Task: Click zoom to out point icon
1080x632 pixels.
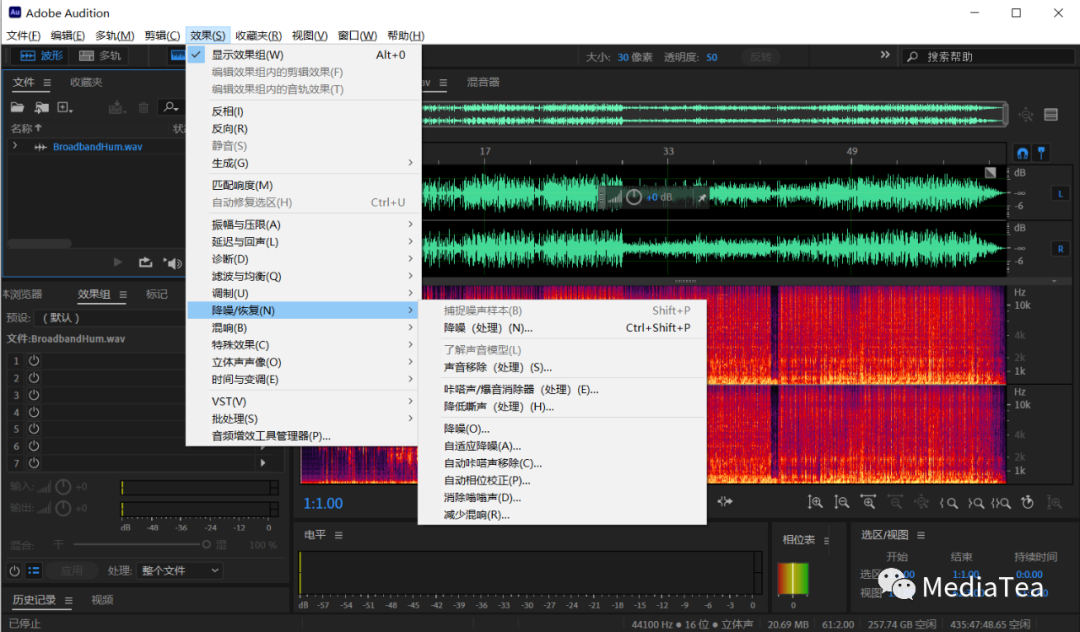Action: click(x=975, y=503)
